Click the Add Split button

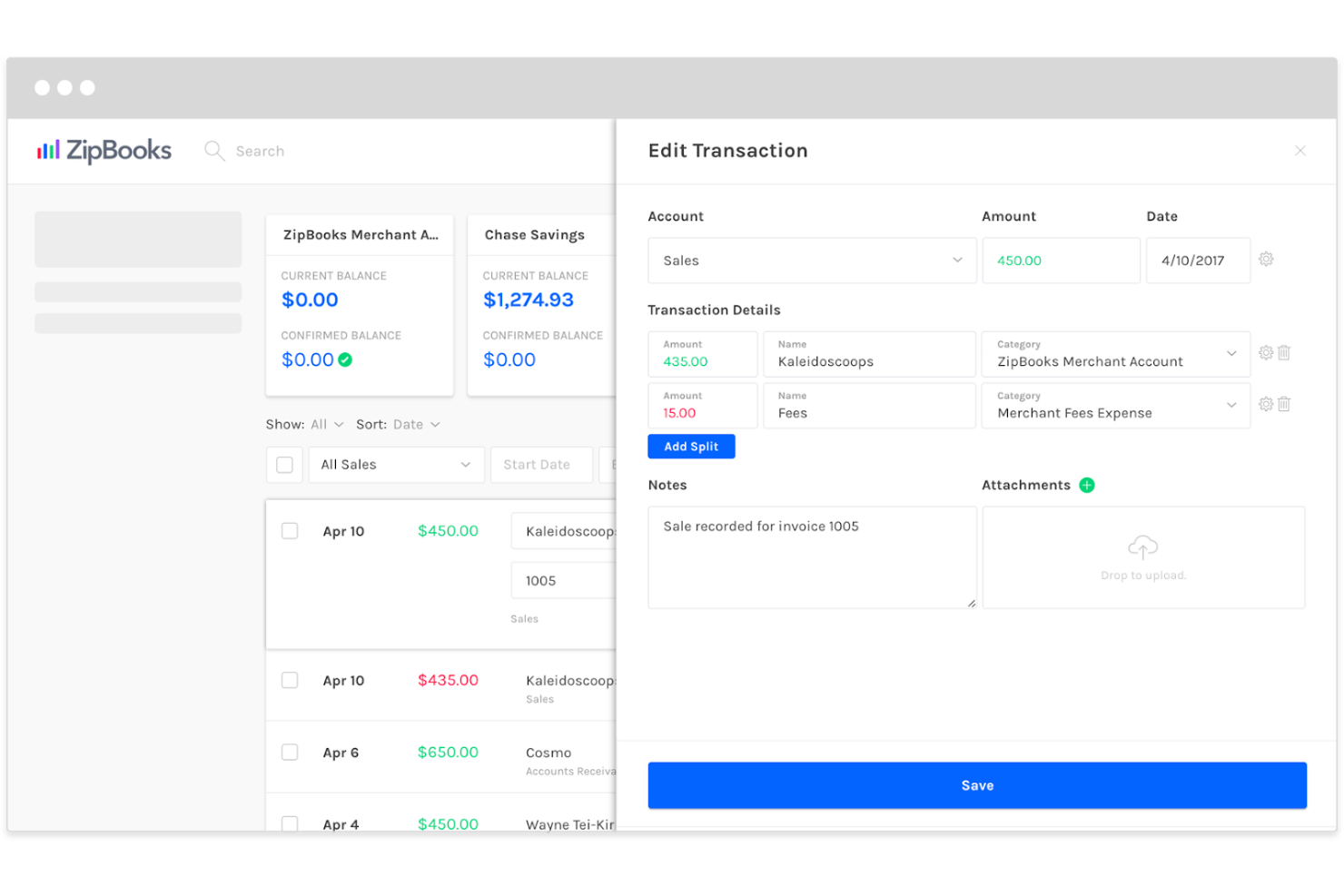coord(691,446)
